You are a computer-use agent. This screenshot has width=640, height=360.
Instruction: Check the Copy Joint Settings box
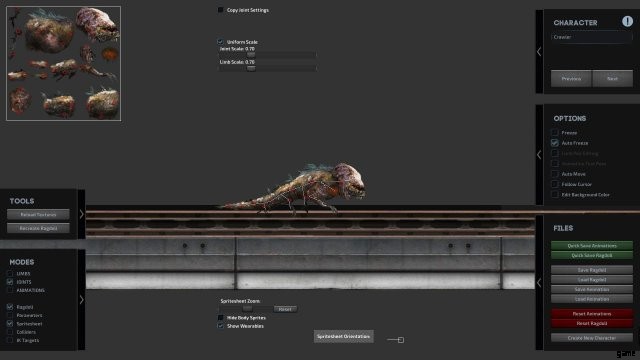click(220, 10)
